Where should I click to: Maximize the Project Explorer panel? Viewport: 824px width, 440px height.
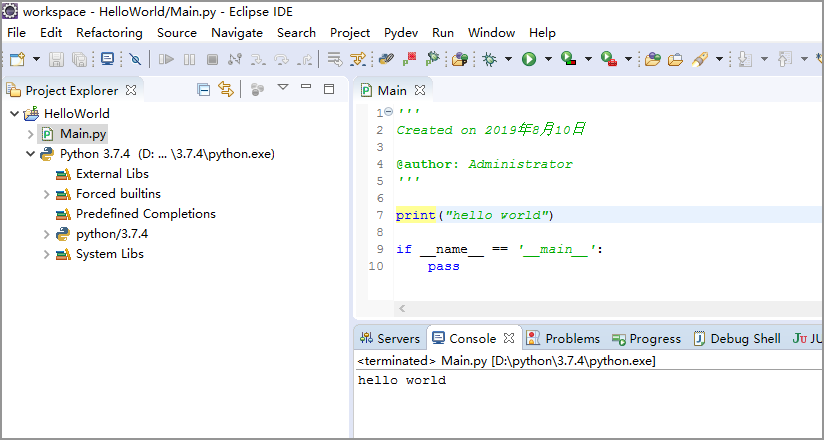pyautogui.click(x=329, y=88)
